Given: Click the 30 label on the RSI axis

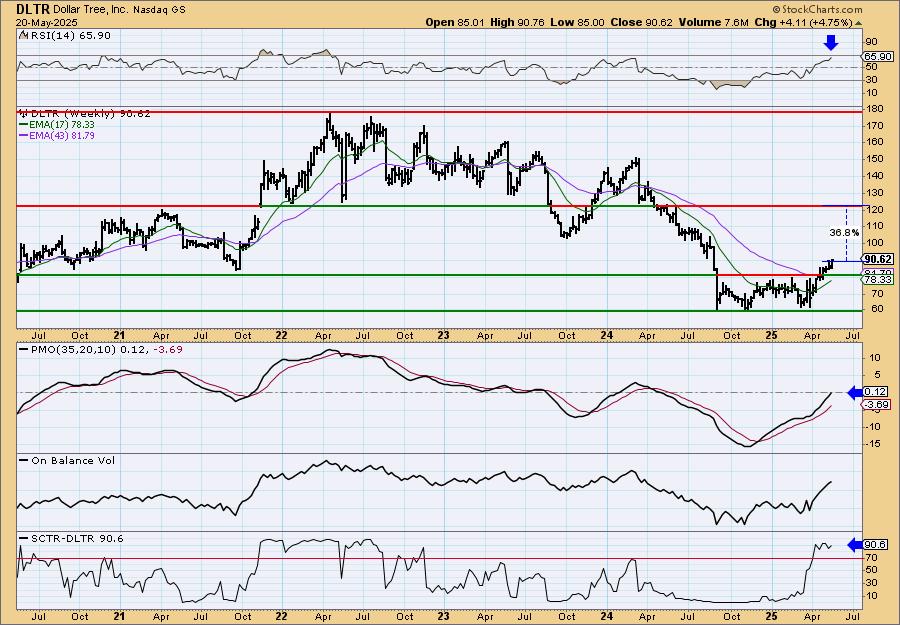Looking at the screenshot, I should 871,80.
